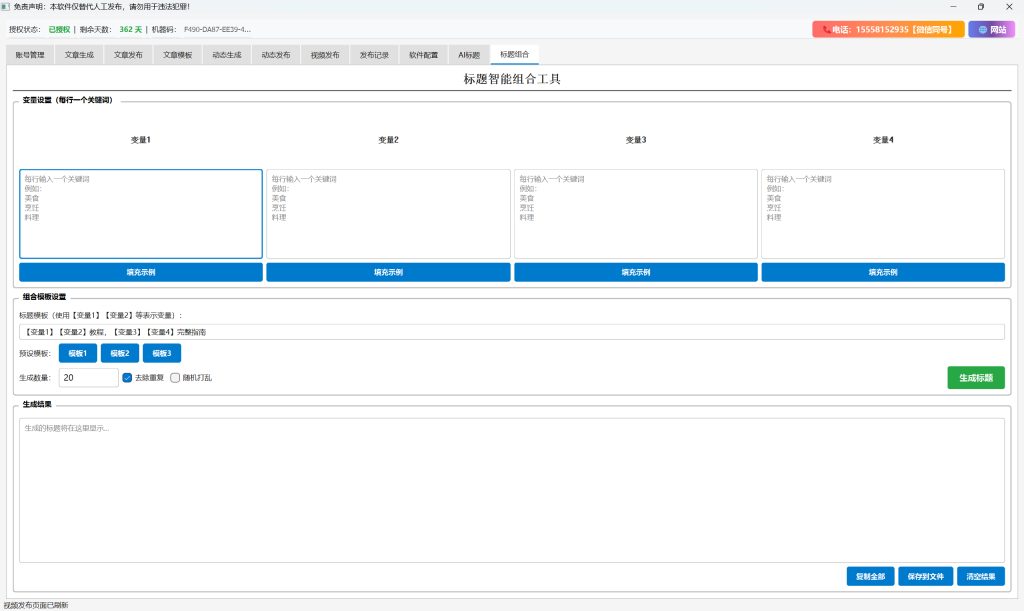Enable the 随机打乱 checkbox
This screenshot has height=611, width=1024.
pyautogui.click(x=175, y=378)
